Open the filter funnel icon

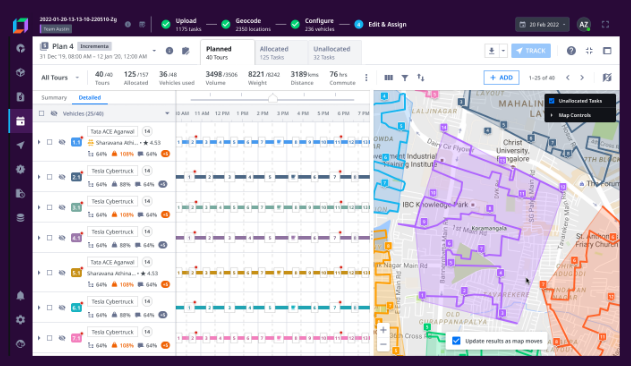coord(405,78)
